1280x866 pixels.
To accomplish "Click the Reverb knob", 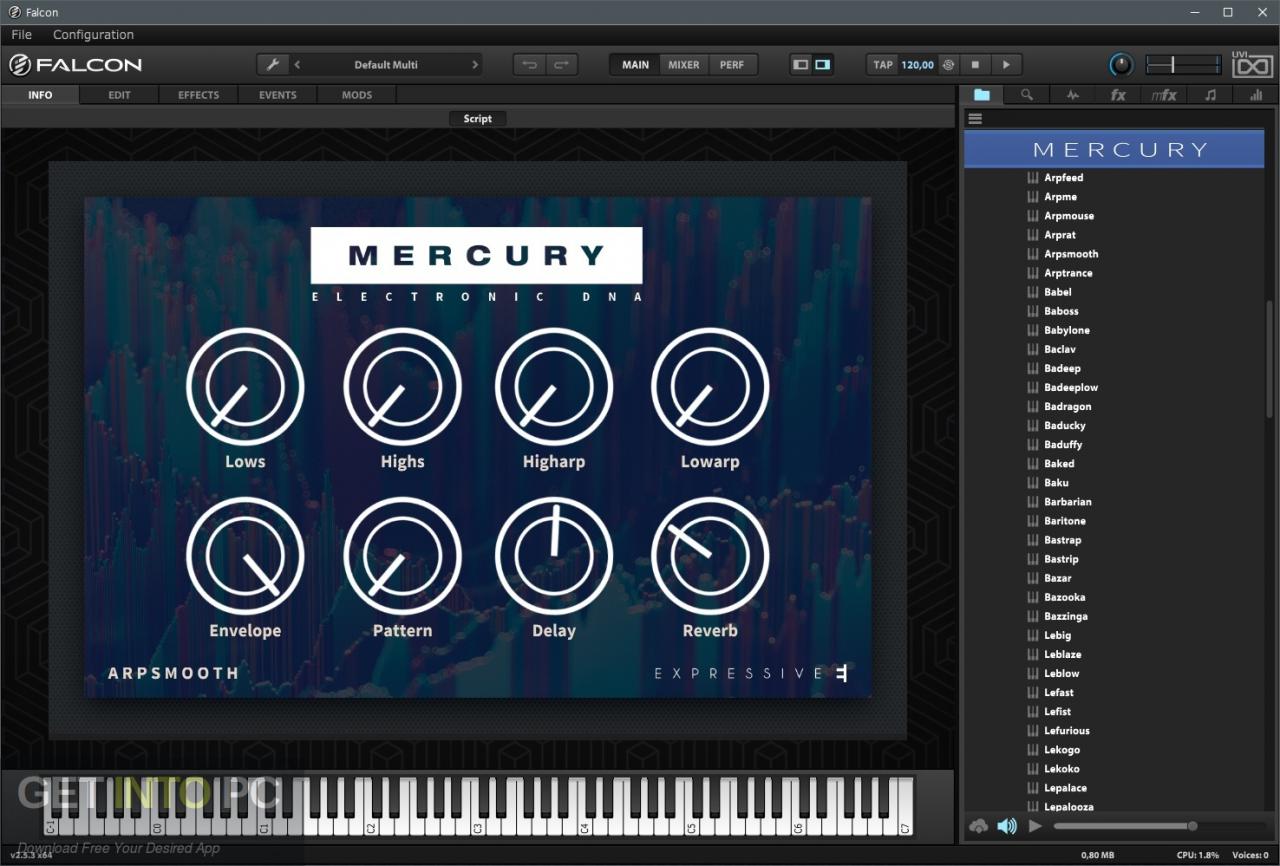I will point(710,555).
